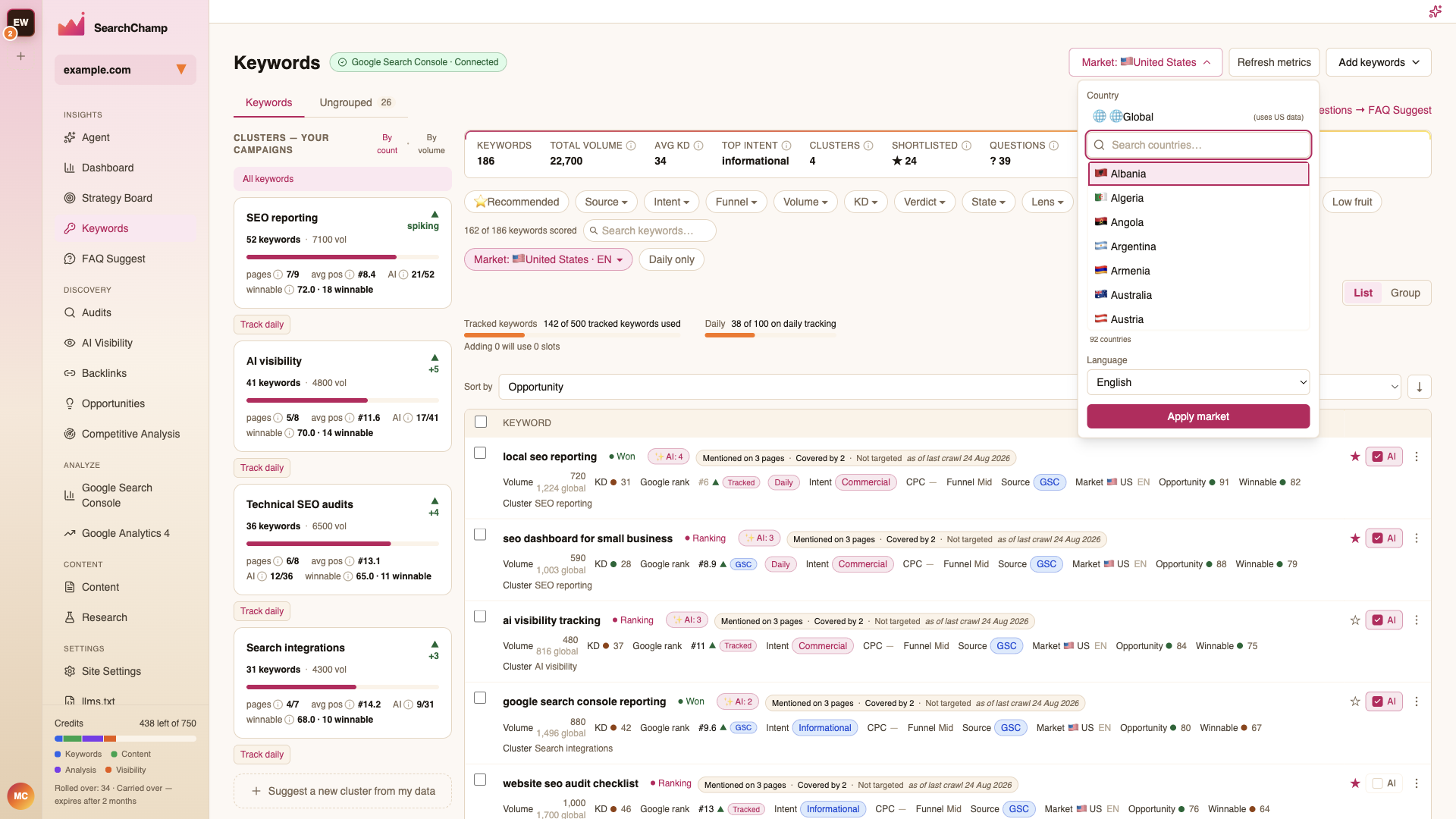Open Funnel filter dropdown

[x=736, y=202]
